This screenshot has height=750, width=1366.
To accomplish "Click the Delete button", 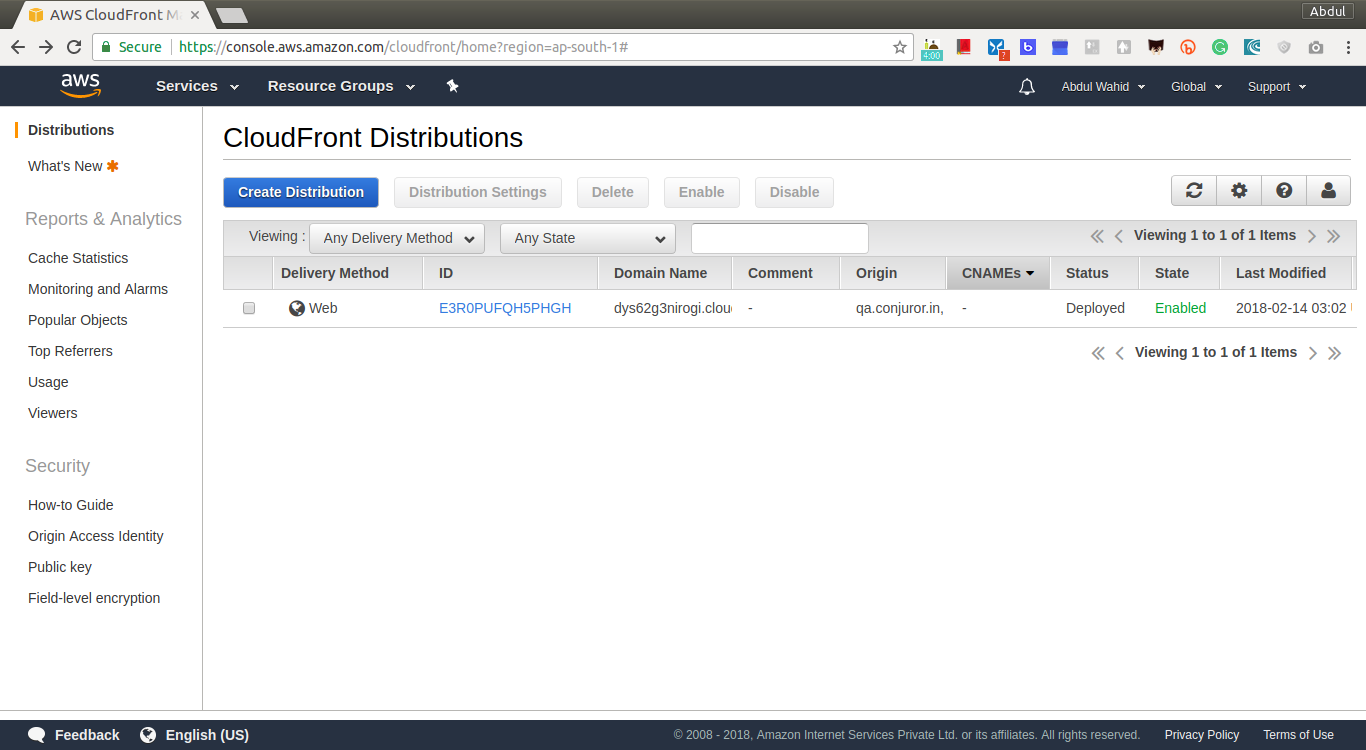I will click(x=613, y=192).
